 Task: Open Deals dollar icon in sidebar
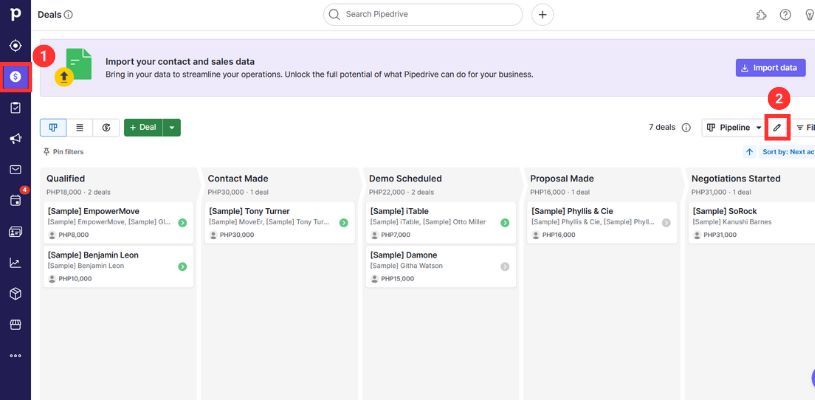(x=16, y=77)
